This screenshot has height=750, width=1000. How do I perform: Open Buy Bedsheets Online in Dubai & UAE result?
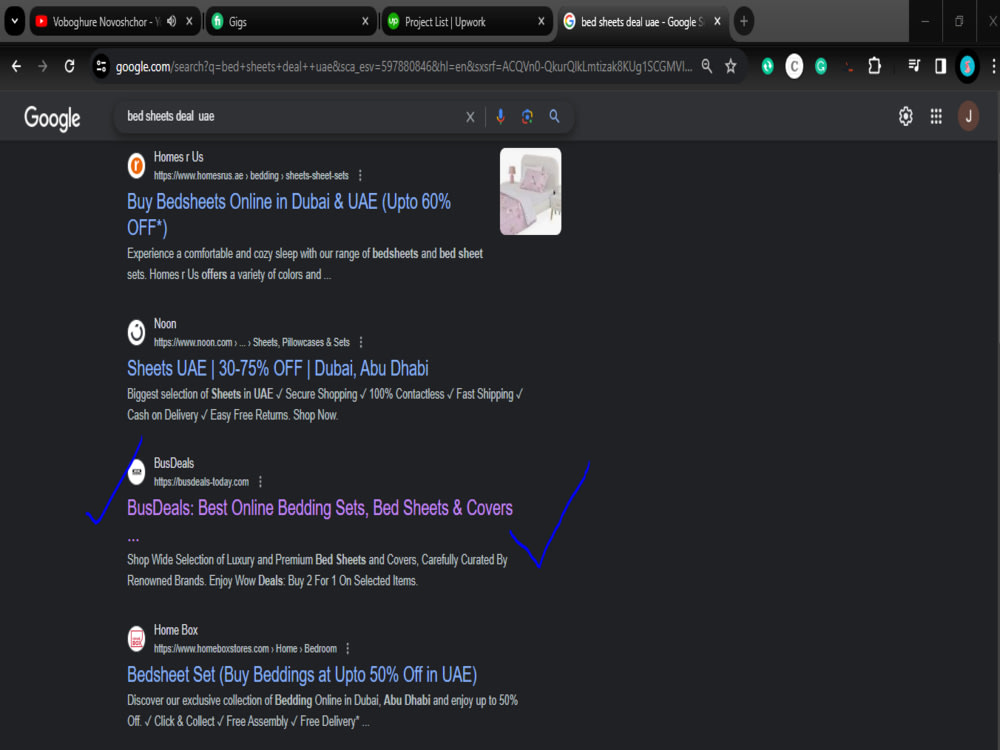coord(289,214)
